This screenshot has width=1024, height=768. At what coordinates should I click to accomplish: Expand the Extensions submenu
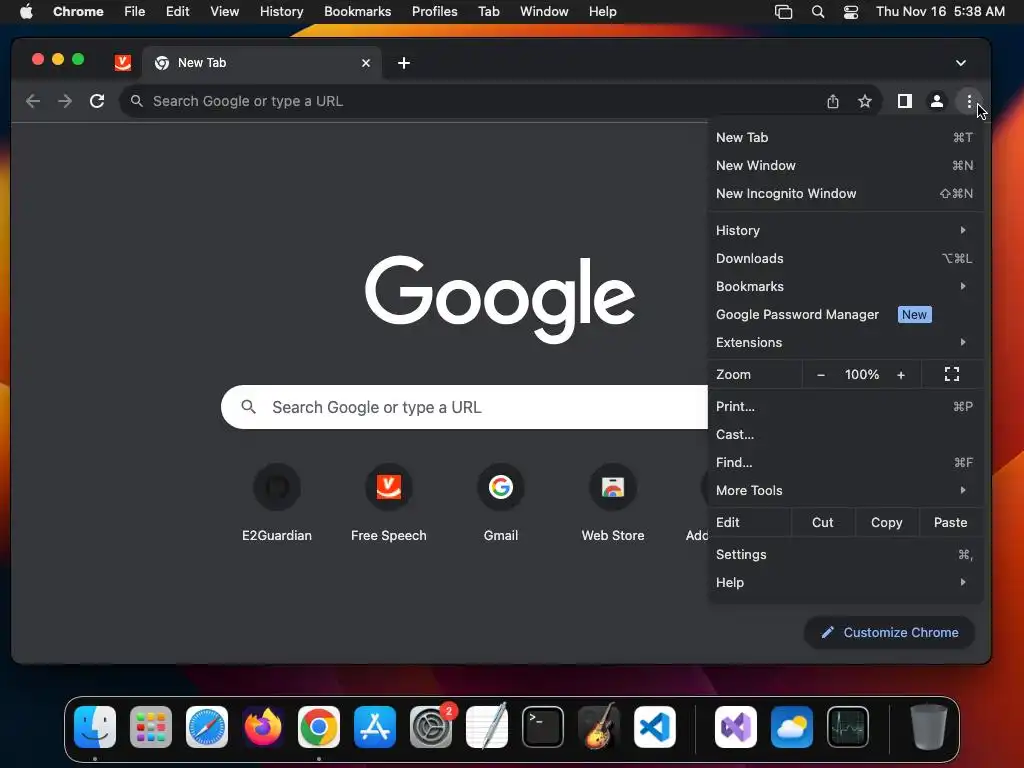coord(845,342)
